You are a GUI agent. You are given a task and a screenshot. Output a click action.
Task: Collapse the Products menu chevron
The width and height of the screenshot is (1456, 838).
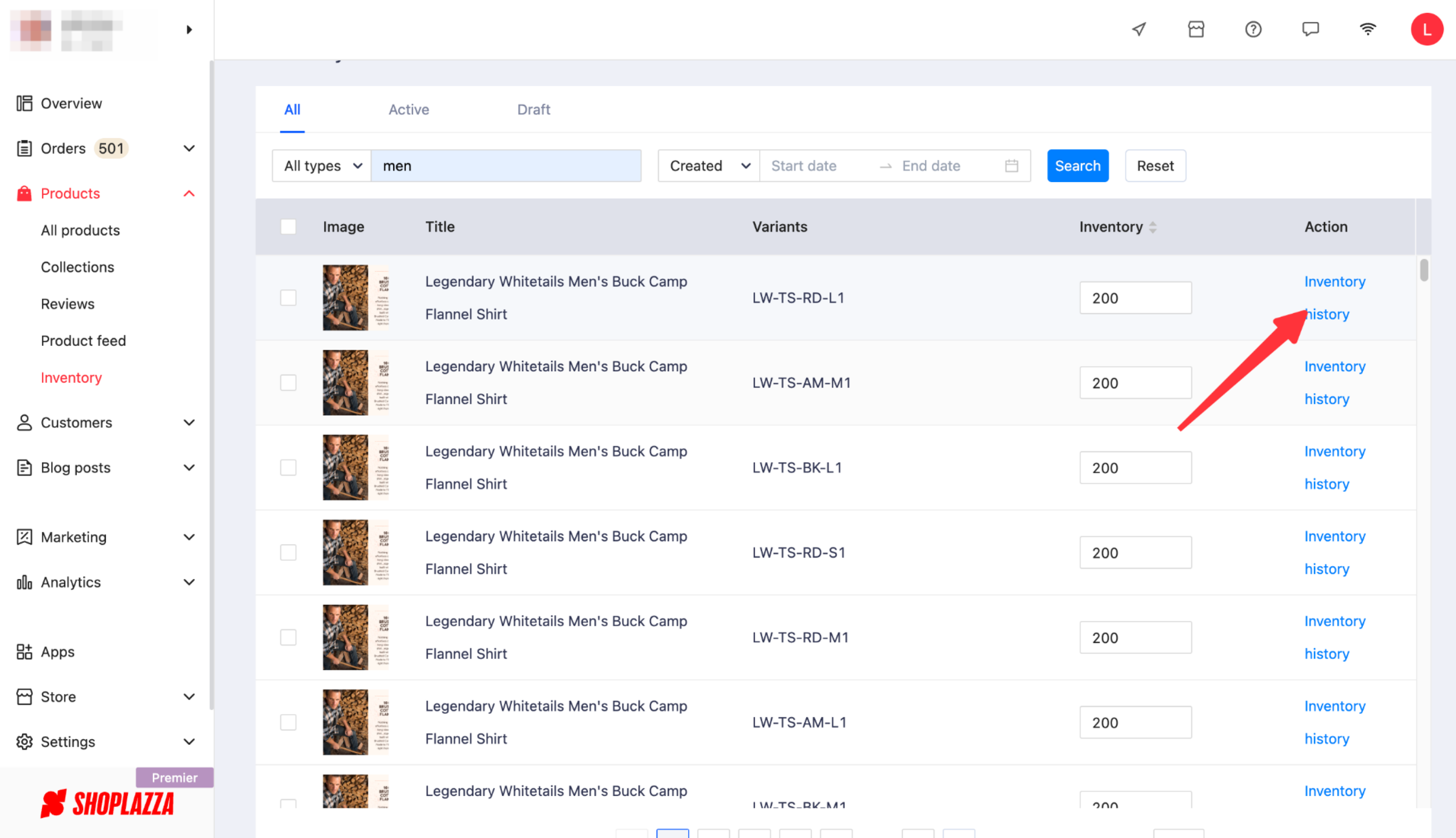point(189,193)
